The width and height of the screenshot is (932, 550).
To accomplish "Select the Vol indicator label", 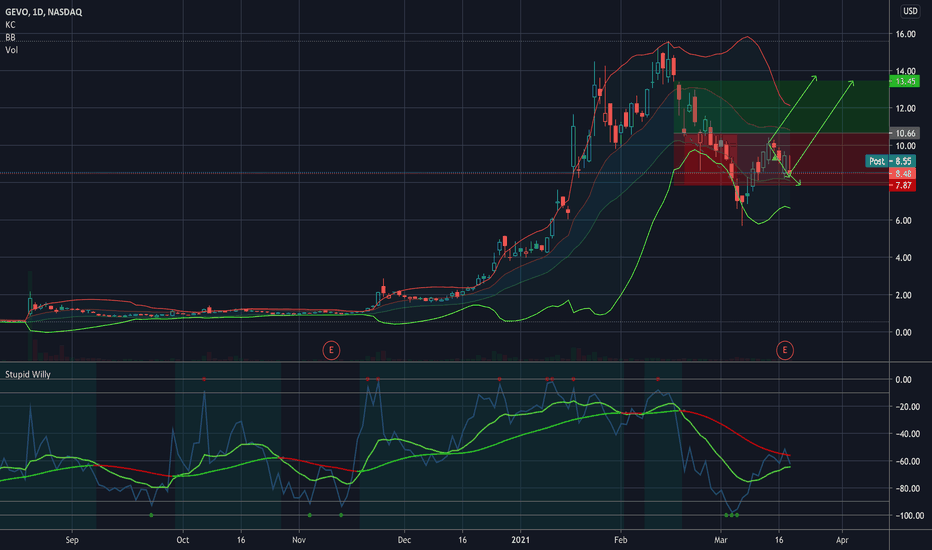I will tap(11, 50).
